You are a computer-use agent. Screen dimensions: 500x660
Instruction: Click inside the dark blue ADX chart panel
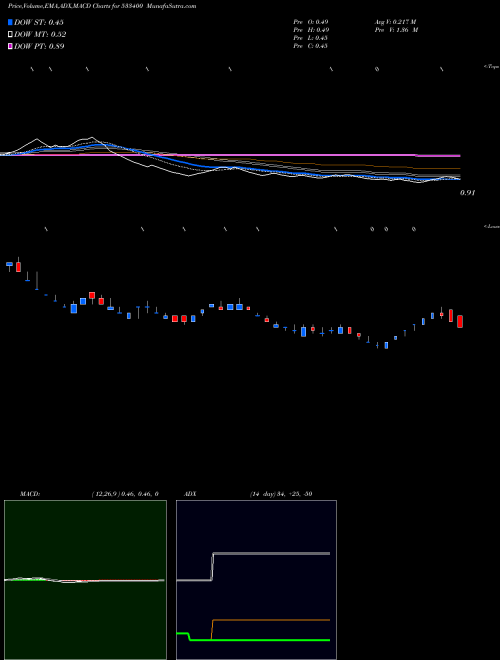click(256, 579)
